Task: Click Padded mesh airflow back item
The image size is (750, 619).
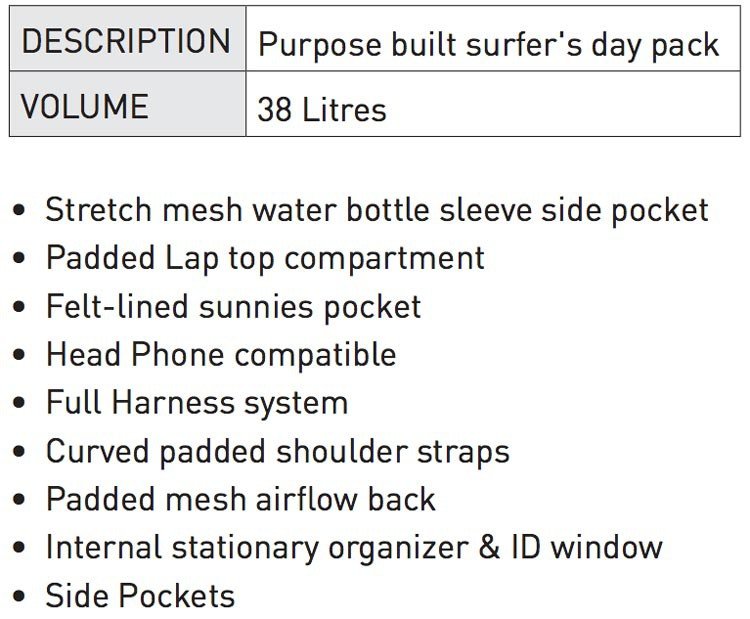Action: coord(241,499)
